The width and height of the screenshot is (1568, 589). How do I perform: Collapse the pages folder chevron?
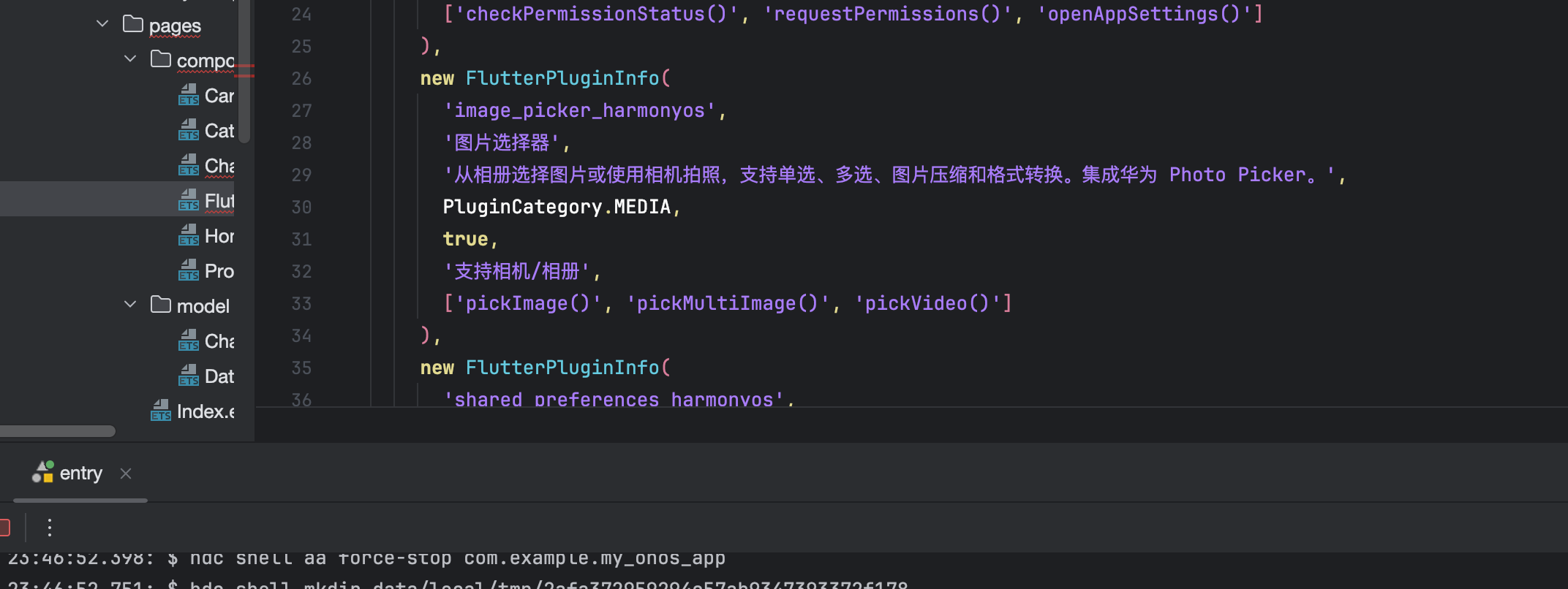[102, 24]
